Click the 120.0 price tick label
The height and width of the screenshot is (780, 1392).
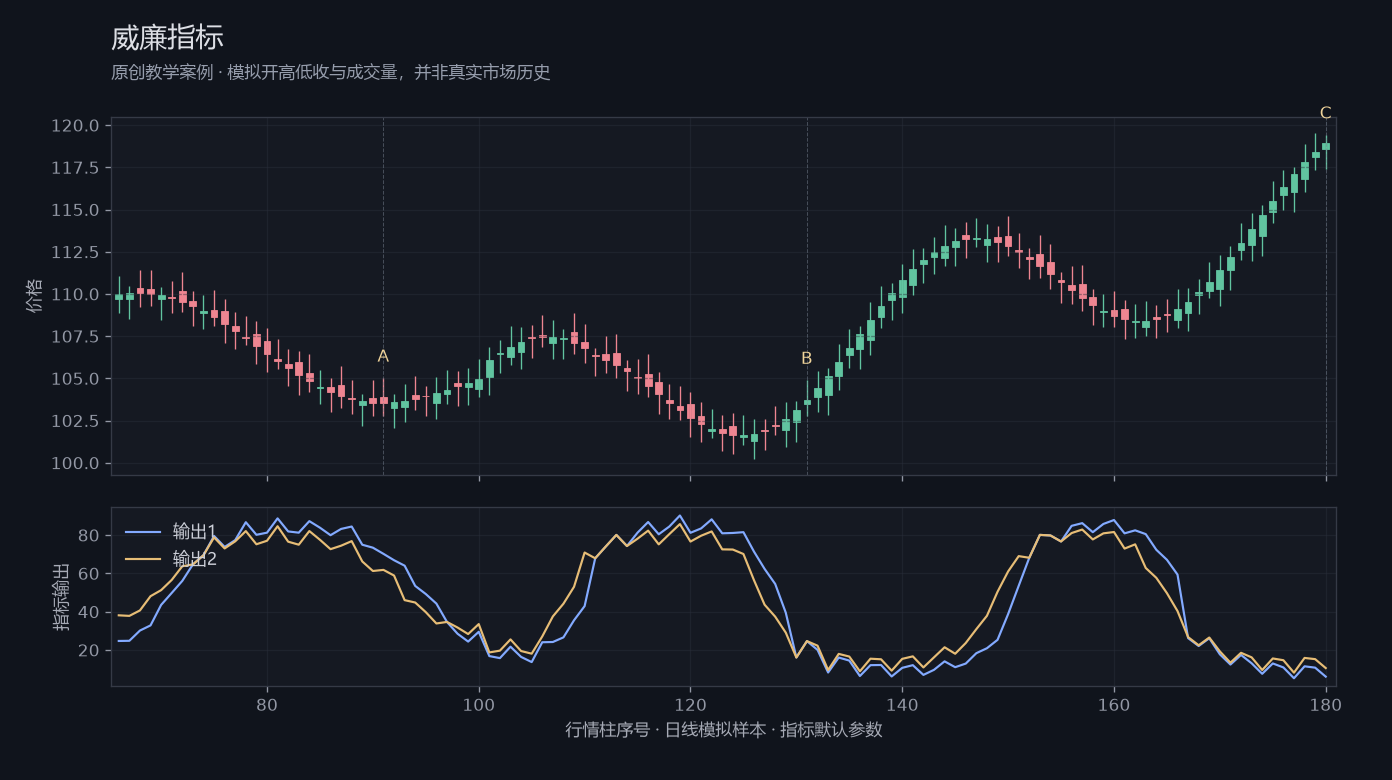(x=76, y=126)
